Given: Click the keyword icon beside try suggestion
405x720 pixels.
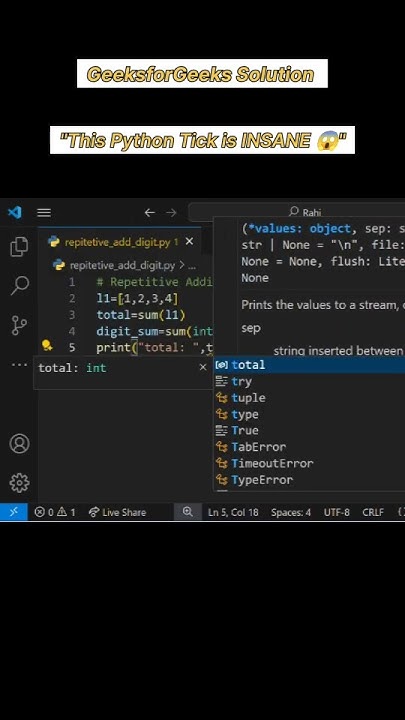Looking at the screenshot, I should (x=222, y=381).
